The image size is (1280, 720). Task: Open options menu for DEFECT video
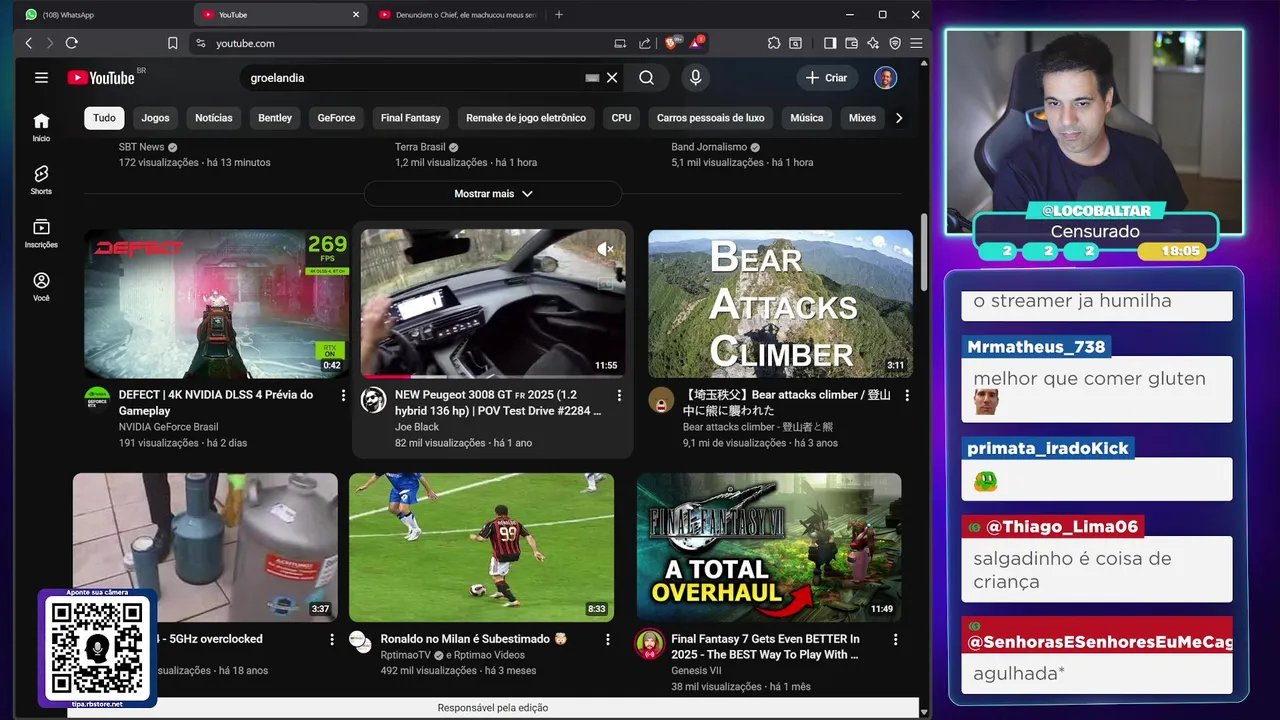[343, 396]
